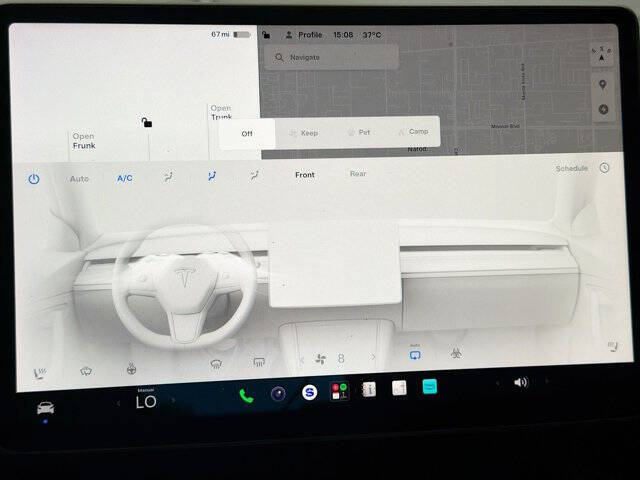
Task: Decrease fan speed with left chevron
Action: (302, 360)
